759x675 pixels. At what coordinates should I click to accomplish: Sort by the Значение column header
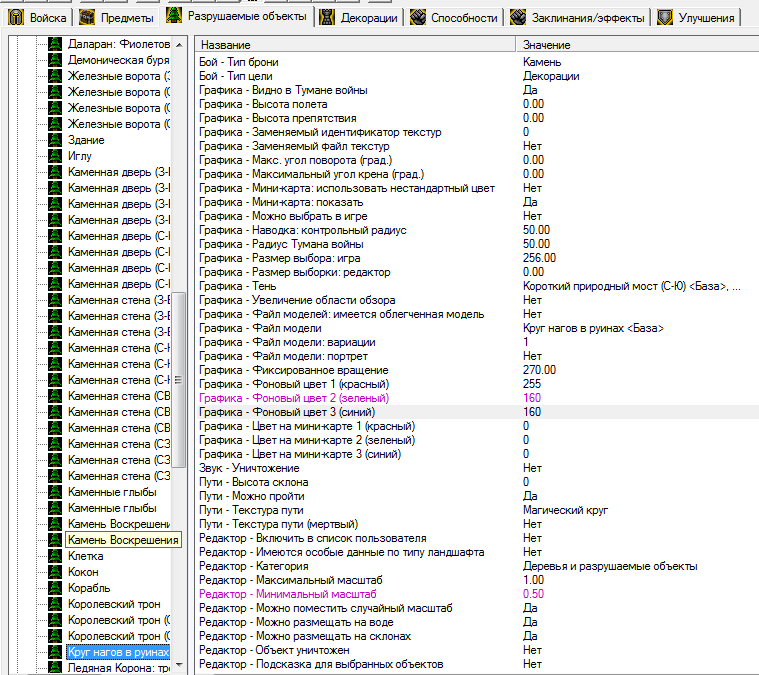638,45
